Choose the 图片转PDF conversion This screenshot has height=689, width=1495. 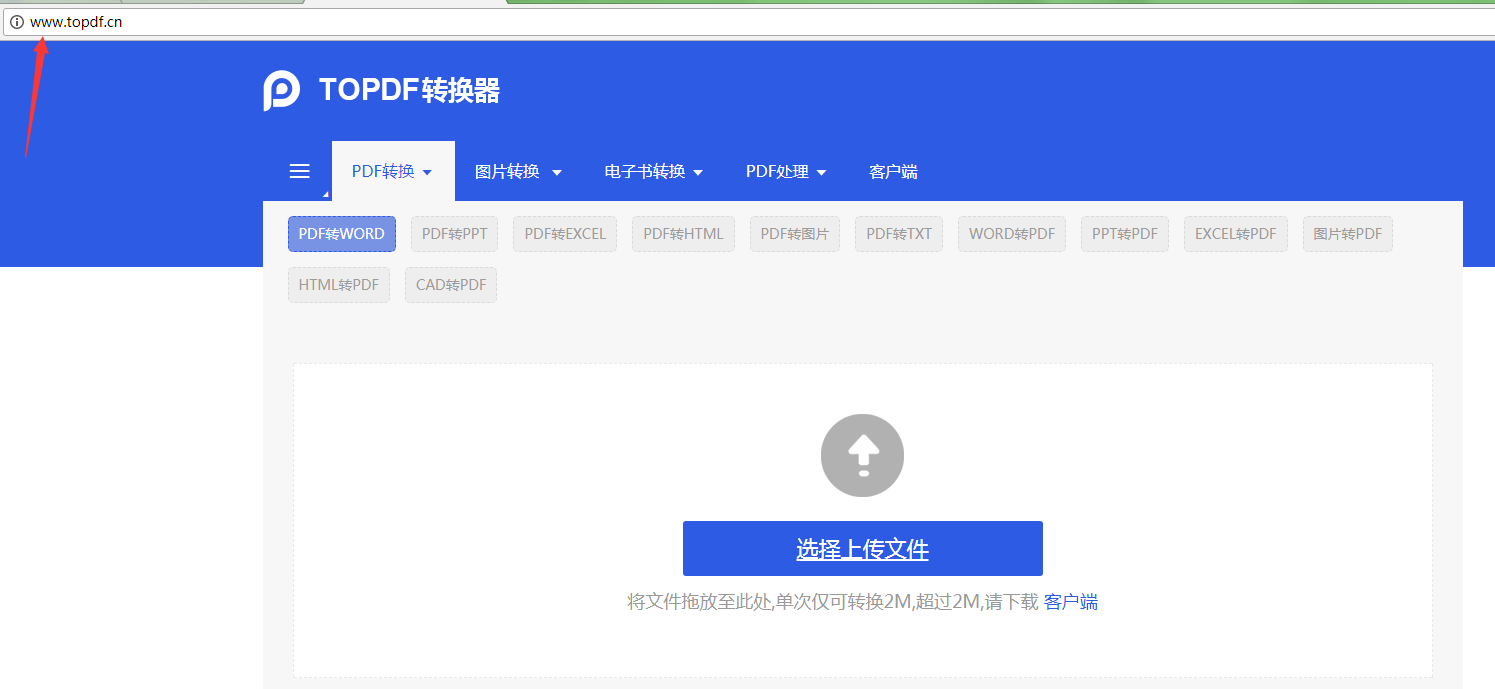[1348, 234]
